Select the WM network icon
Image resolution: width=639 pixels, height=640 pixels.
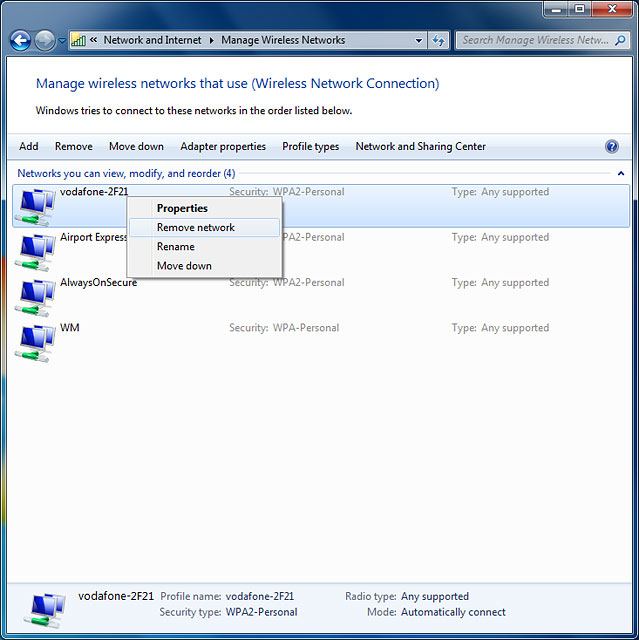(x=35, y=343)
